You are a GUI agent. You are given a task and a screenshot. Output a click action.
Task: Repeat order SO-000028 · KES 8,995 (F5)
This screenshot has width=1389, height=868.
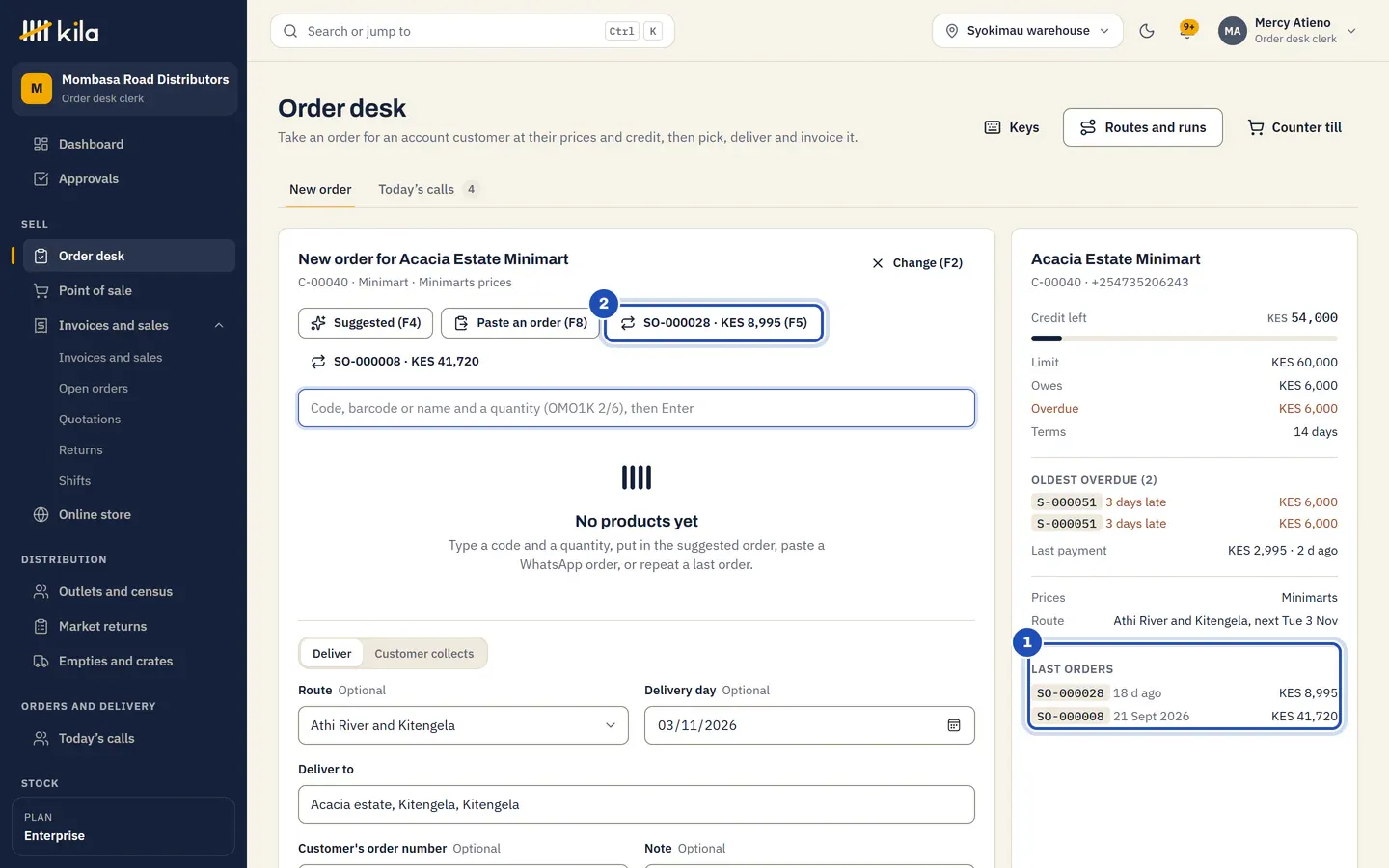tap(714, 323)
